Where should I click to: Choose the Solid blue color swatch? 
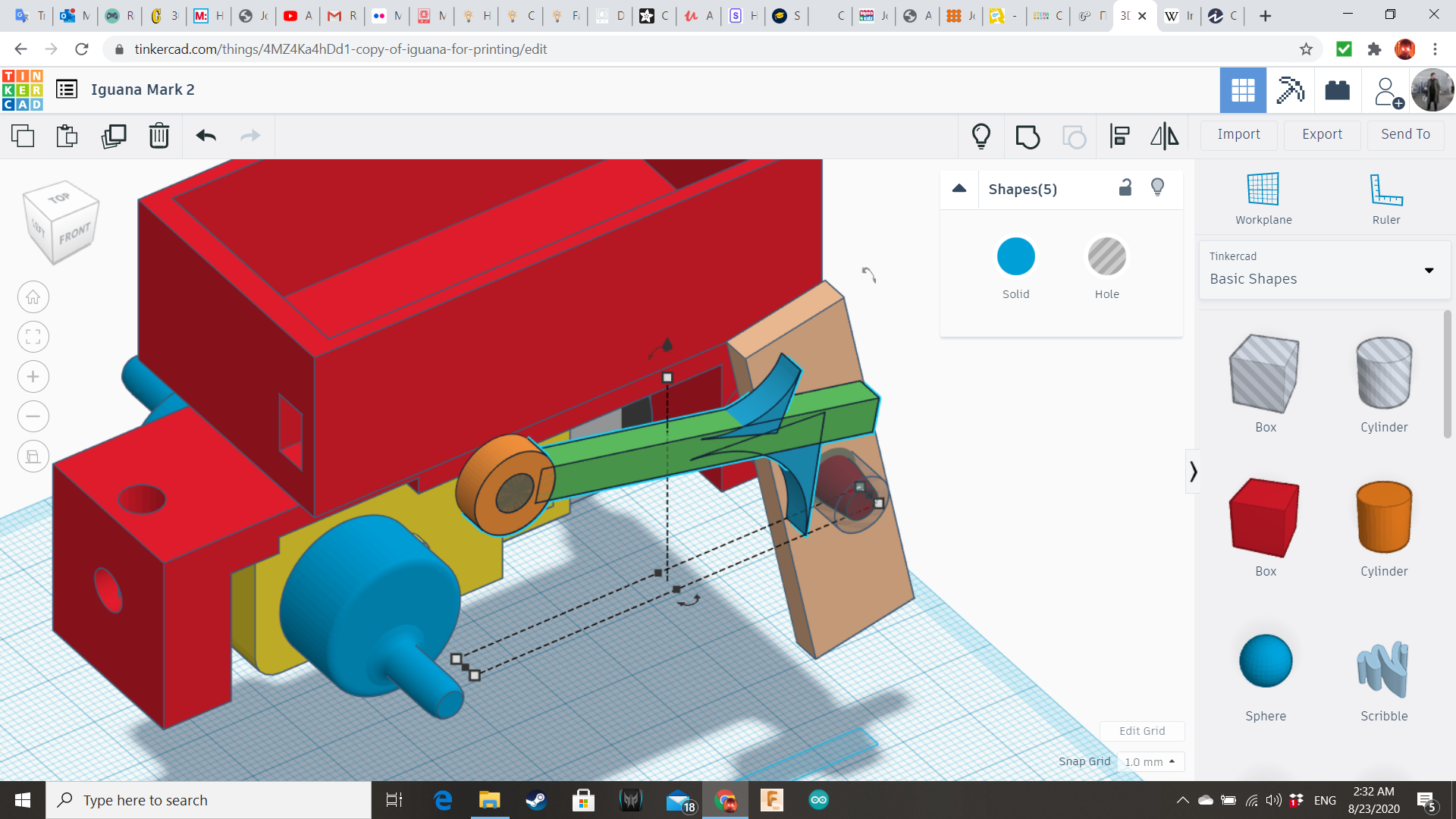pos(1015,257)
